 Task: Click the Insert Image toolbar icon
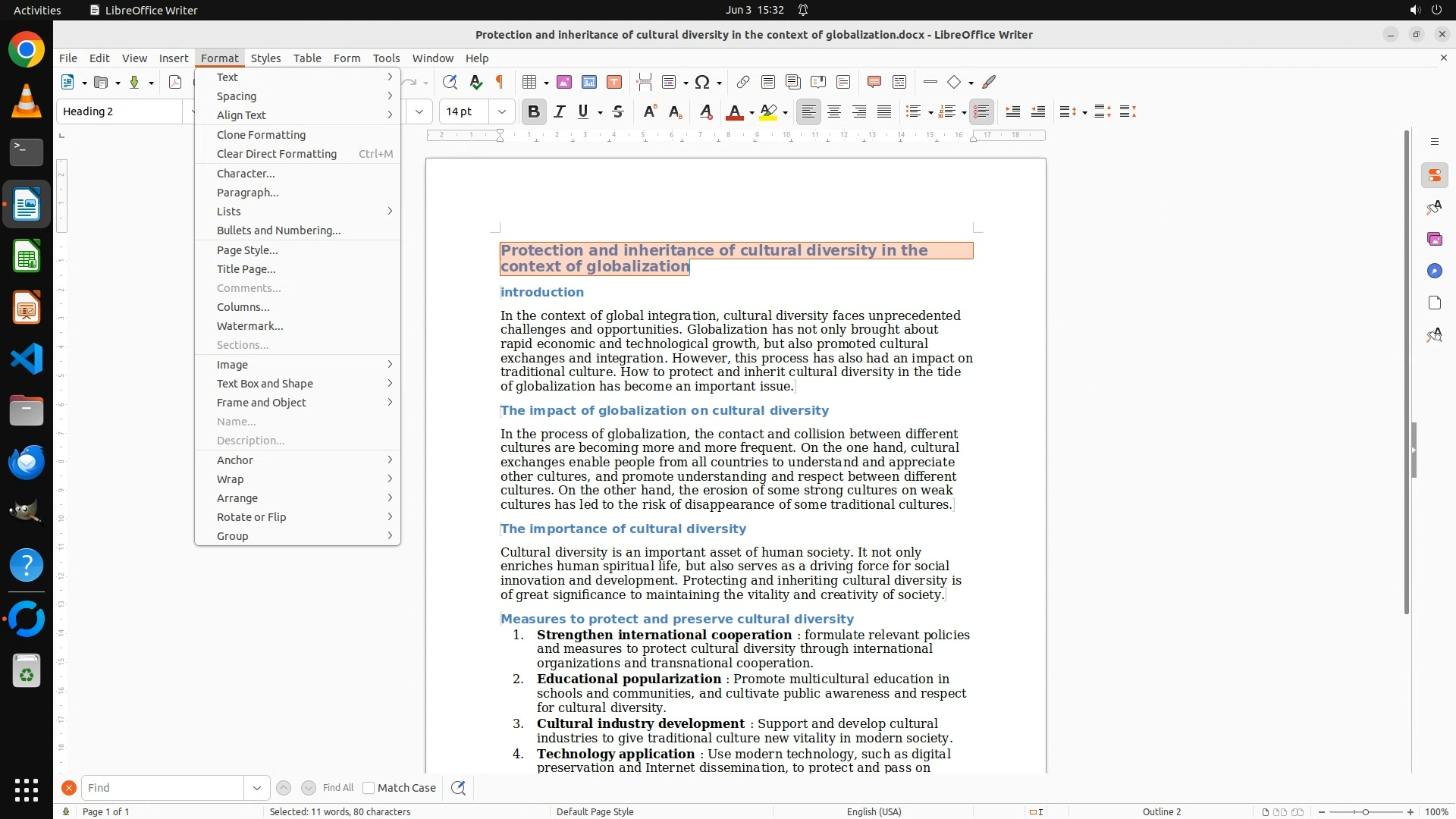point(564,83)
